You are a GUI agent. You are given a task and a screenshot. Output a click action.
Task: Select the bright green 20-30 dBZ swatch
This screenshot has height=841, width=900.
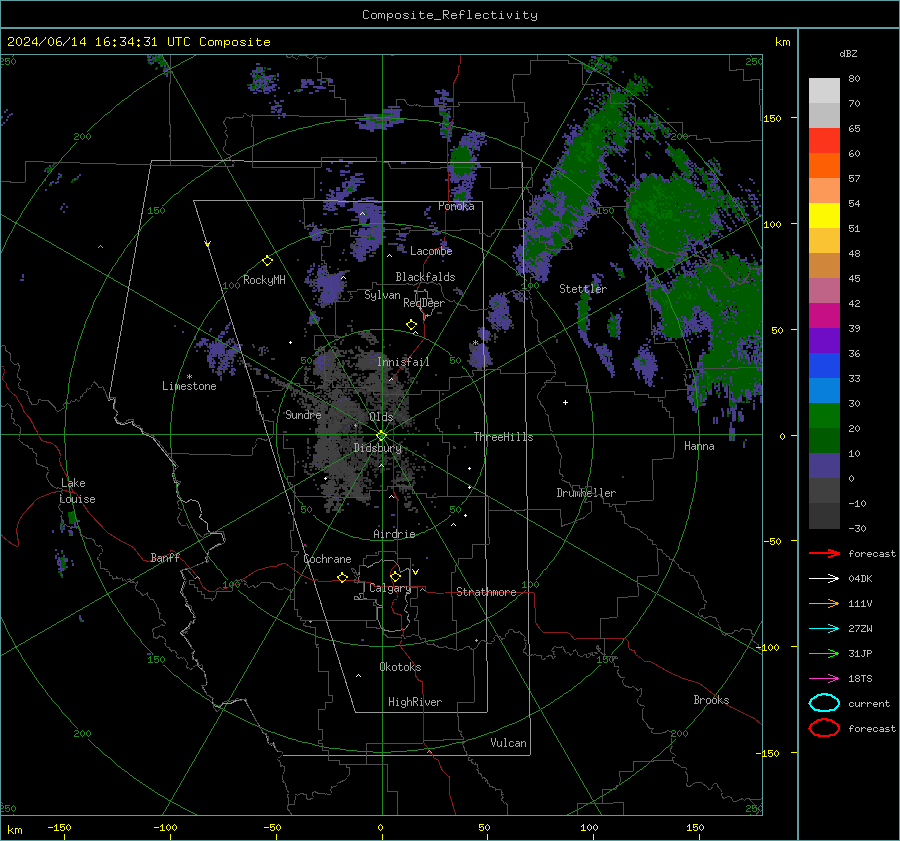[x=824, y=416]
